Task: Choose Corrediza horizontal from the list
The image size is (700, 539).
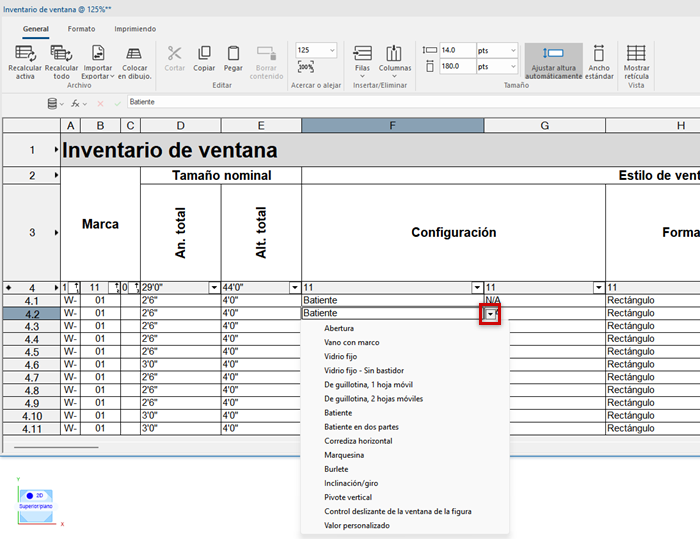Action: click(358, 441)
